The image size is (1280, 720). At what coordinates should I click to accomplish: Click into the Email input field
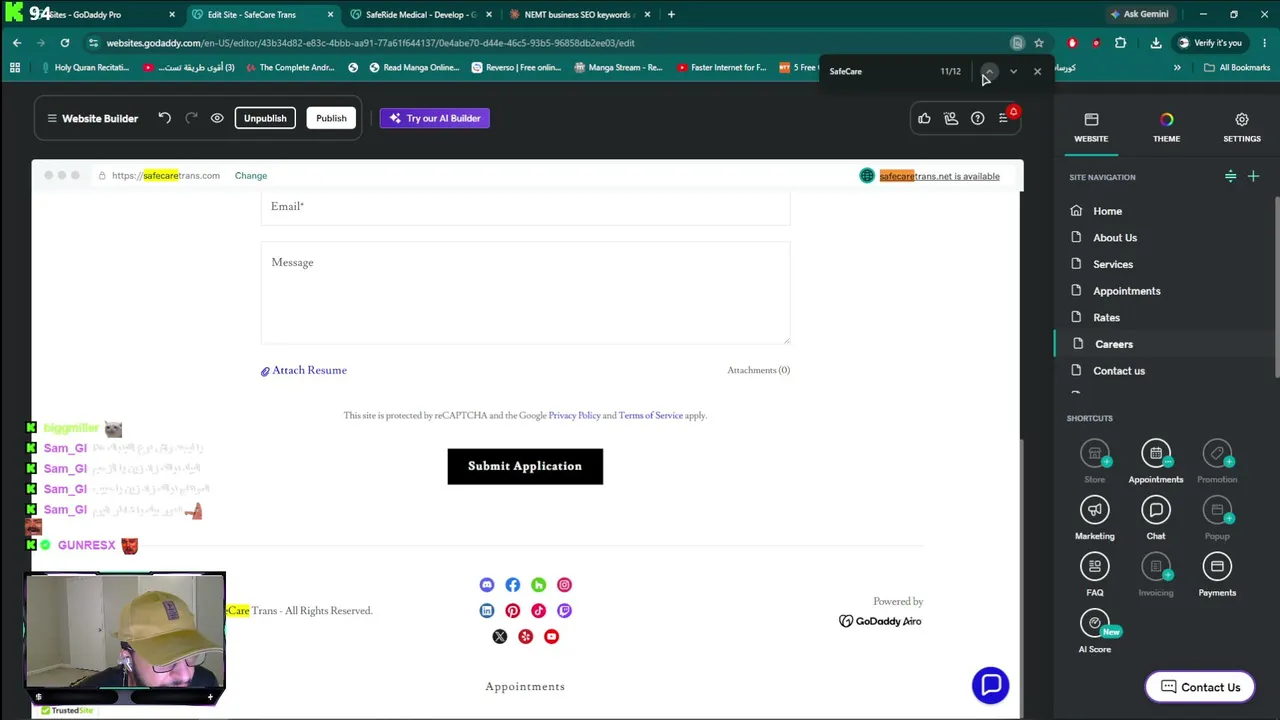click(x=525, y=207)
